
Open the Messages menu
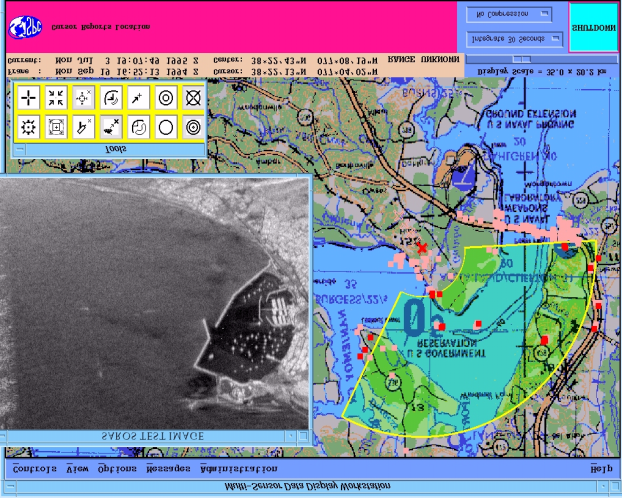(168, 469)
